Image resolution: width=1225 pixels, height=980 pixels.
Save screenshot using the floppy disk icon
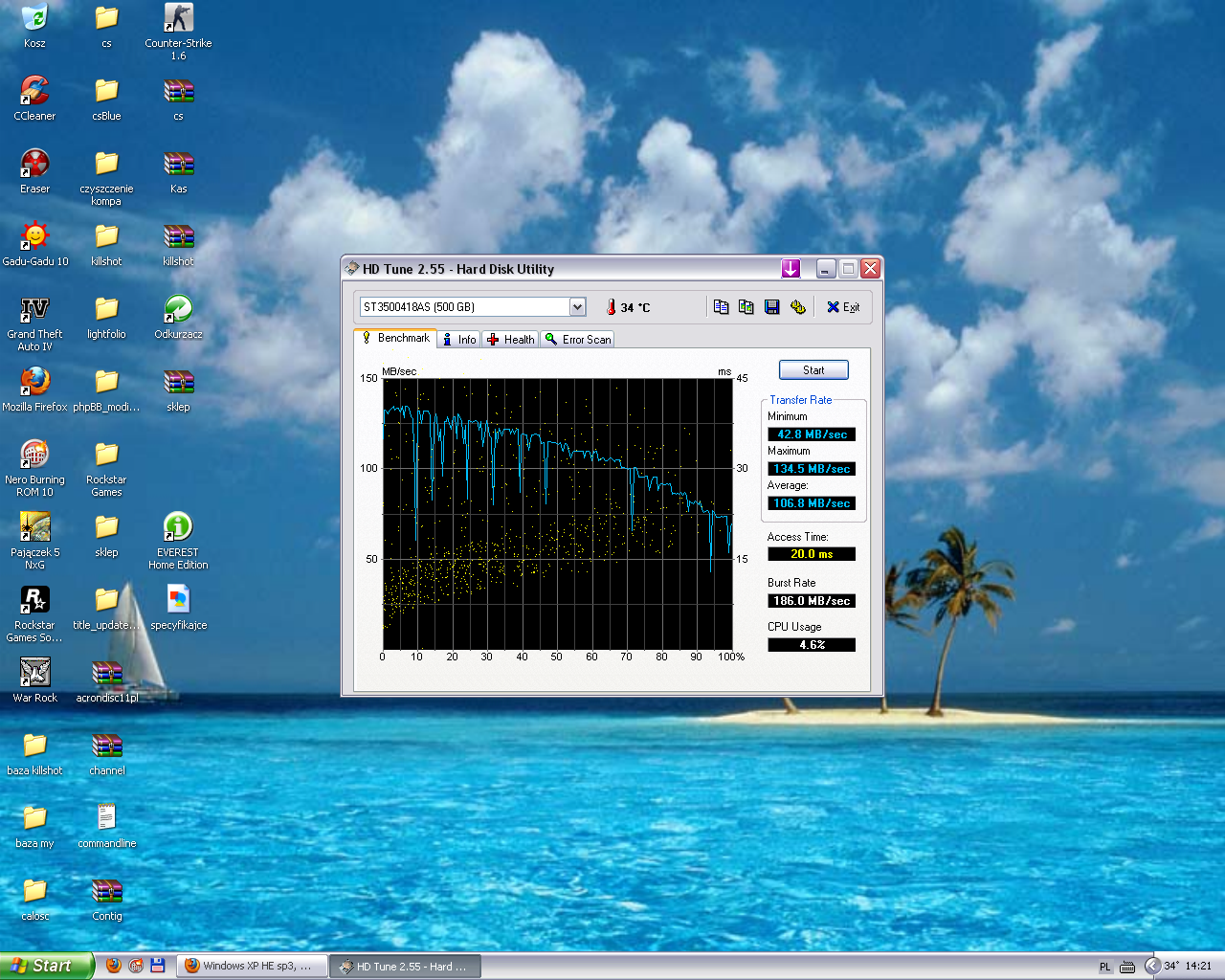pyautogui.click(x=772, y=307)
